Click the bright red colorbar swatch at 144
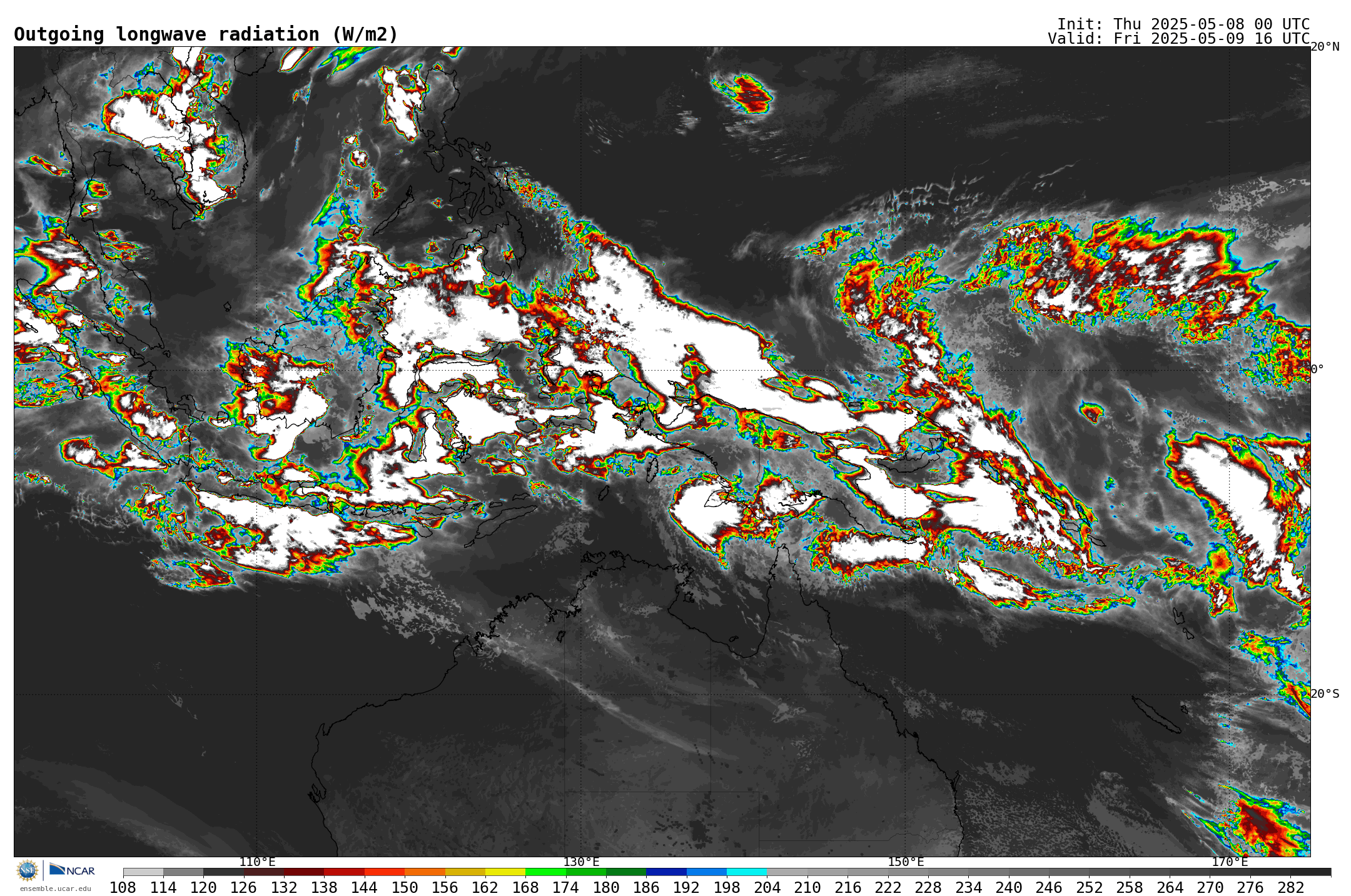This screenshot has width=1351, height=896. click(x=384, y=872)
